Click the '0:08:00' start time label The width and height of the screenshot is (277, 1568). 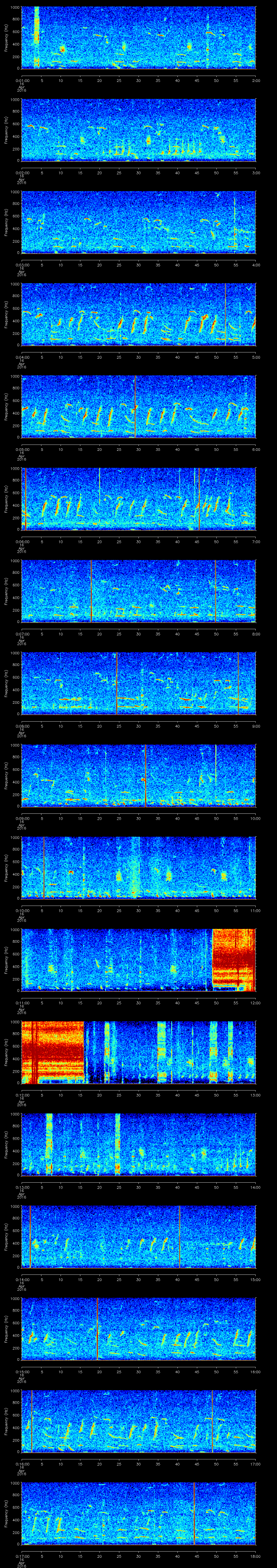point(22,726)
